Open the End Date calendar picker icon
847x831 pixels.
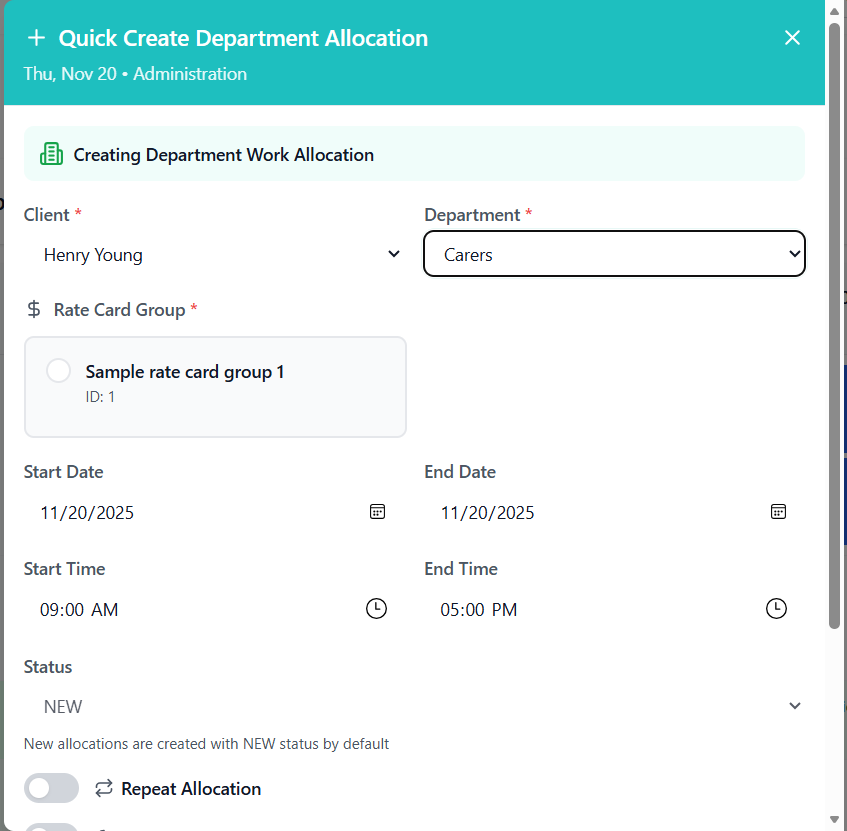click(x=778, y=512)
